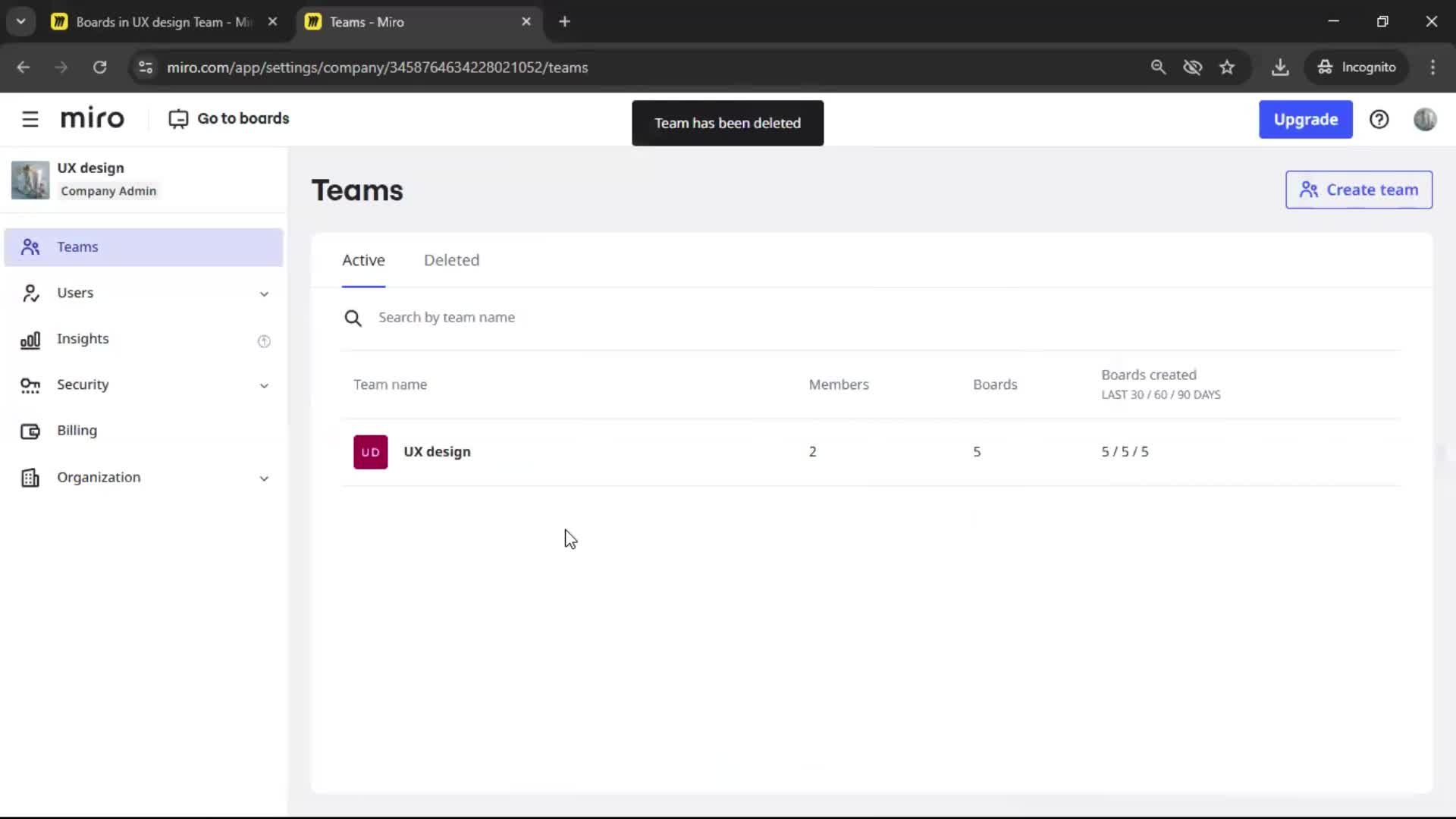This screenshot has width=1456, height=819.
Task: Switch to Boards in UX design Team tab
Action: [163, 22]
